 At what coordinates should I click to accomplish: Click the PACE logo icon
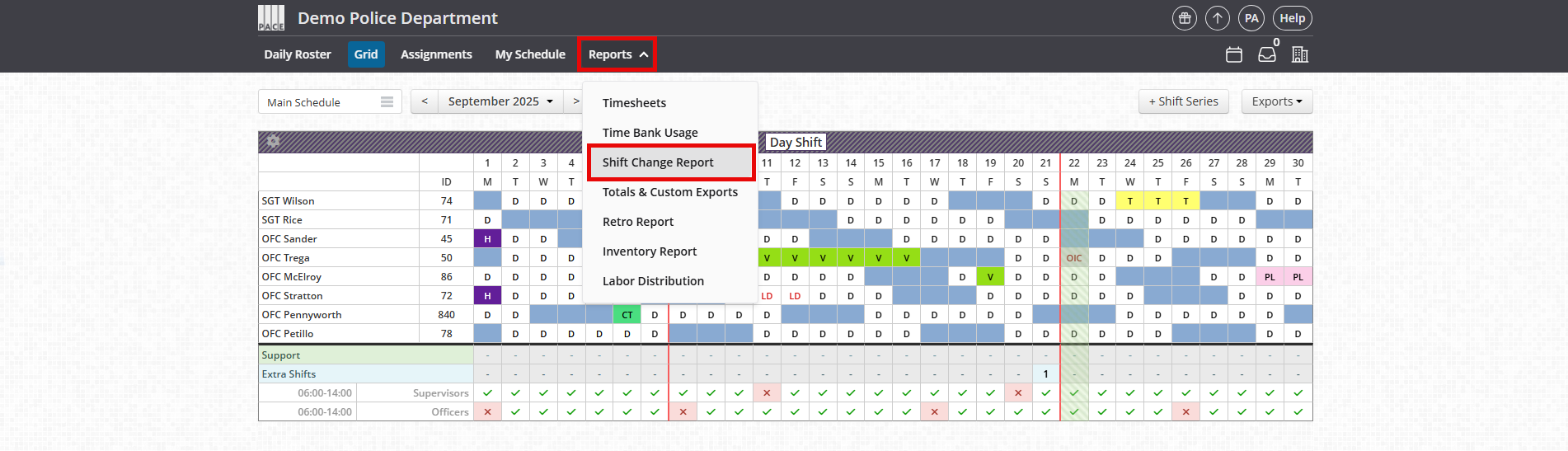tap(271, 18)
